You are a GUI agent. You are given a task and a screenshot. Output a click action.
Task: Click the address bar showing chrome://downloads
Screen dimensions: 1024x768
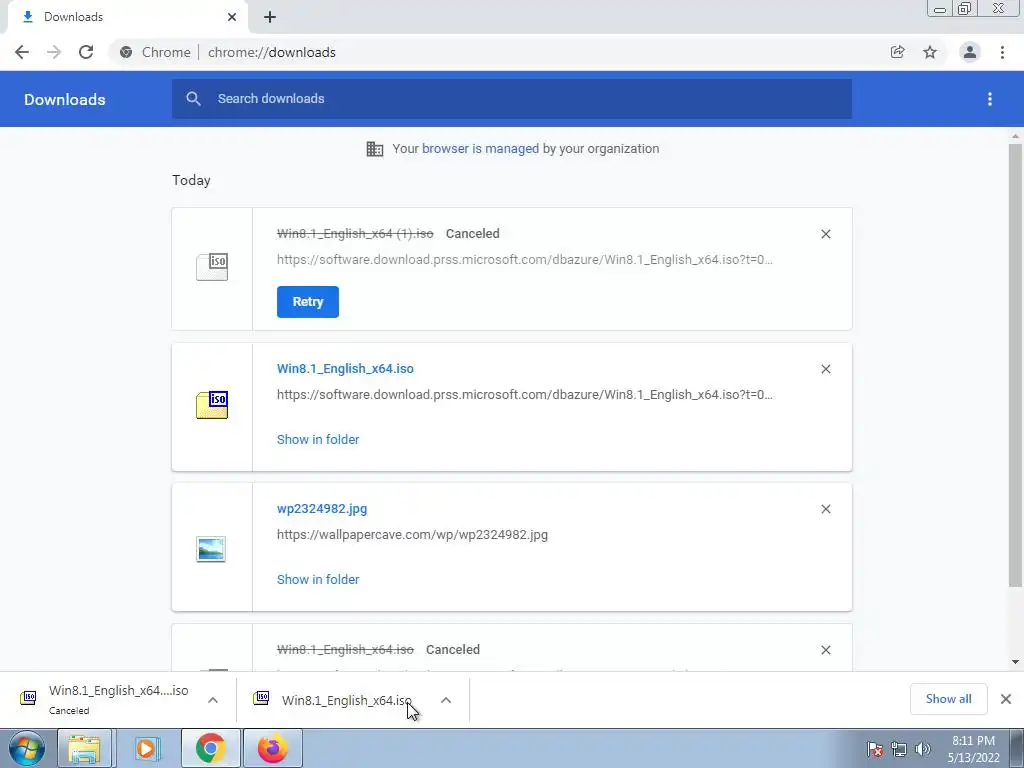pos(271,52)
